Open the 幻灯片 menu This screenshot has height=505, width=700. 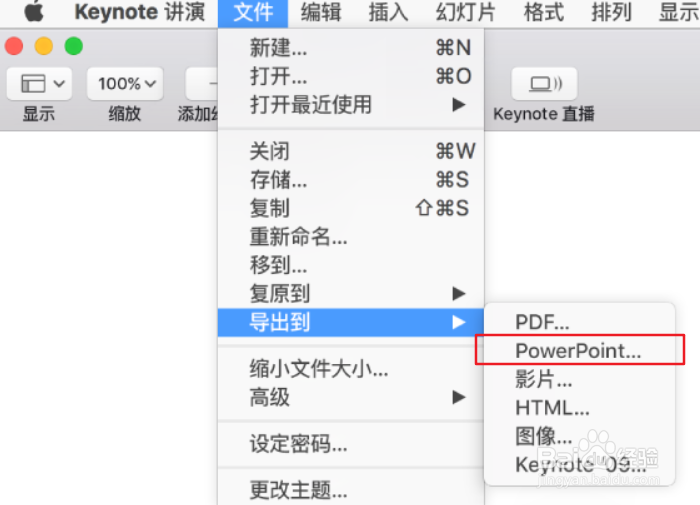click(x=466, y=13)
